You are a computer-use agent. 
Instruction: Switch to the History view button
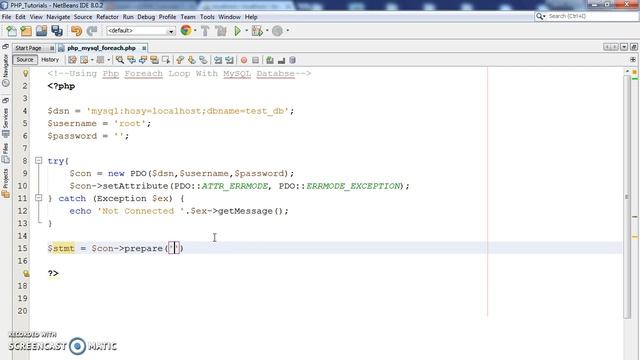50,60
